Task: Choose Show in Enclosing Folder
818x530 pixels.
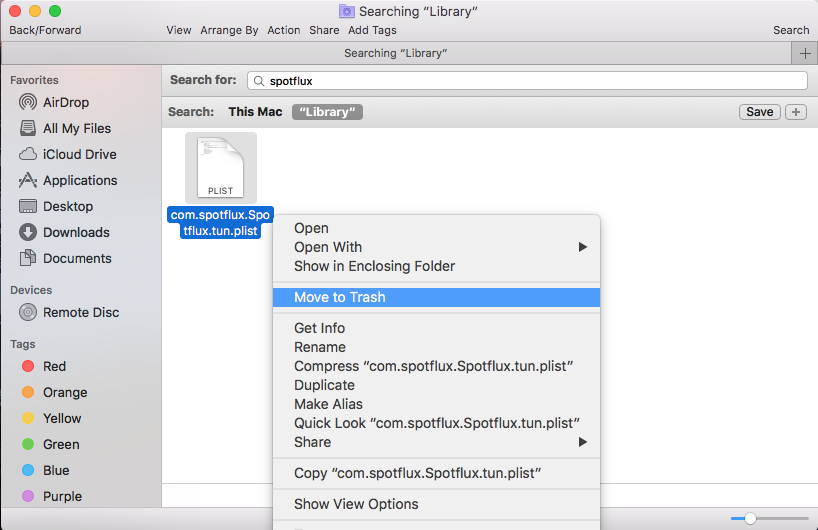Action: tap(436, 267)
